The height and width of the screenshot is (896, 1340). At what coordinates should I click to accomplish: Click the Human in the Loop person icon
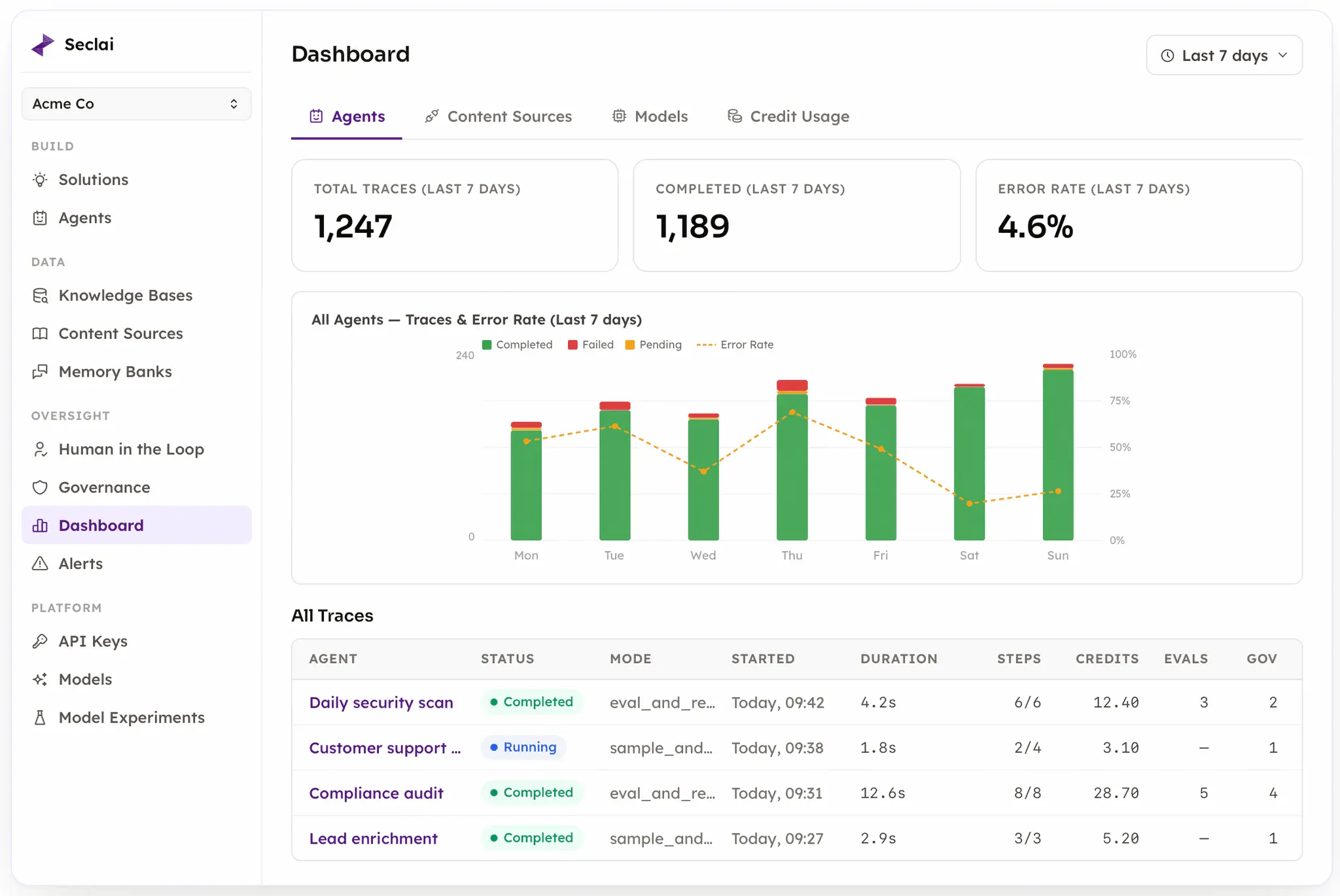[40, 449]
